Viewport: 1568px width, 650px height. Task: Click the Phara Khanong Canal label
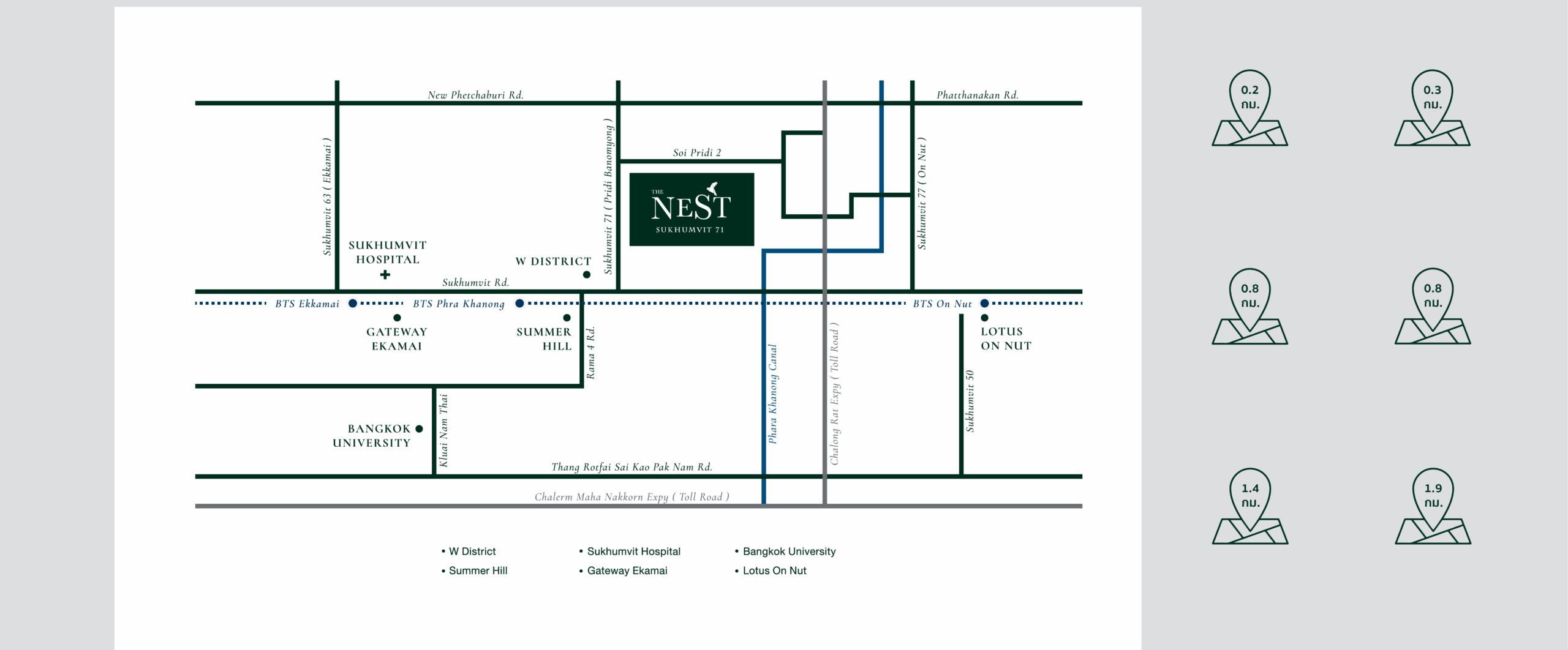click(773, 394)
